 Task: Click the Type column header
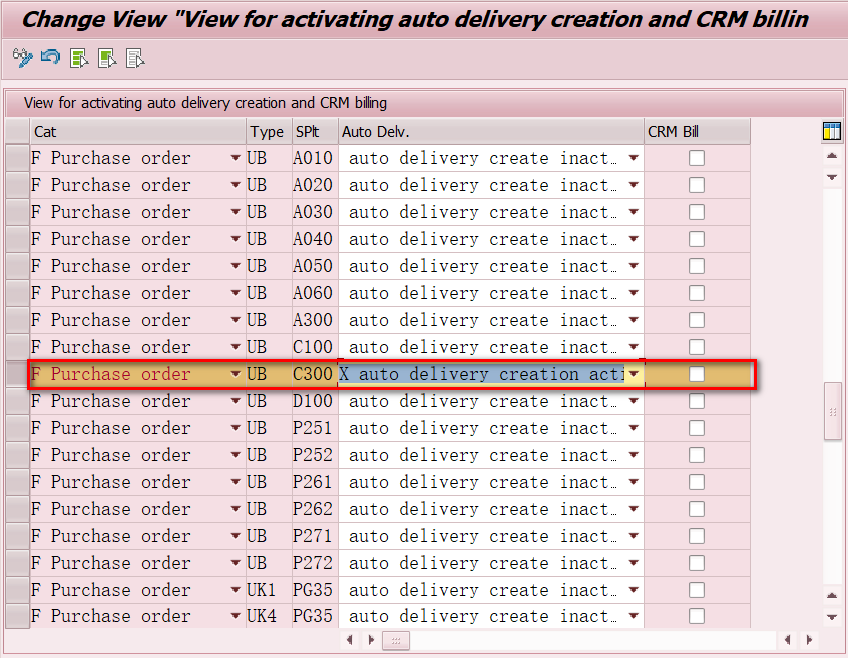pyautogui.click(x=269, y=131)
